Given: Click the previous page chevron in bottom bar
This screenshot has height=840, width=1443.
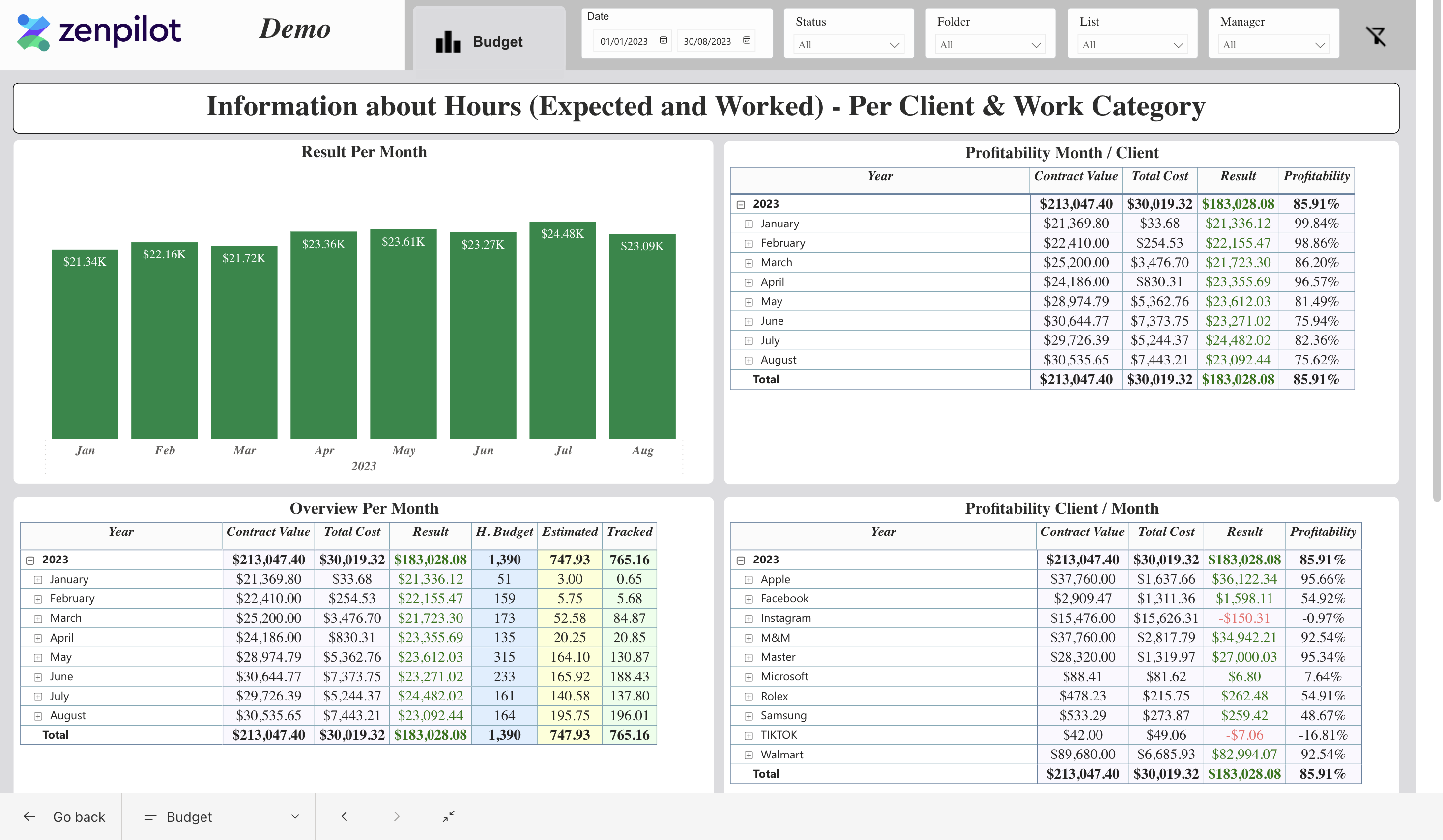Looking at the screenshot, I should (x=345, y=816).
